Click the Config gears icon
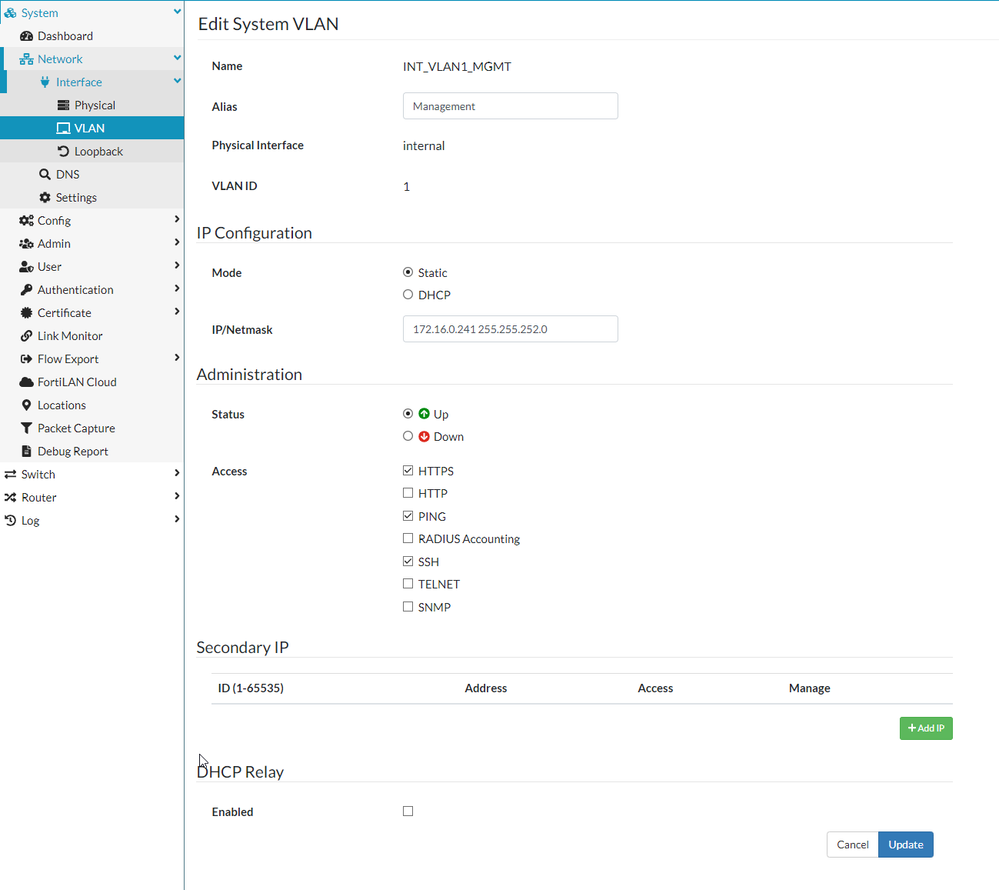 pos(26,220)
